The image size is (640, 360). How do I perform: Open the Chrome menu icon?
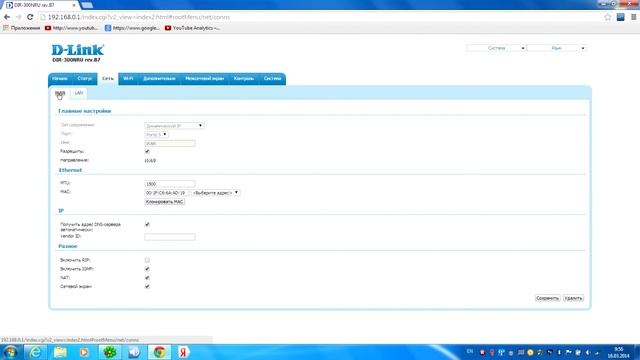coord(633,17)
